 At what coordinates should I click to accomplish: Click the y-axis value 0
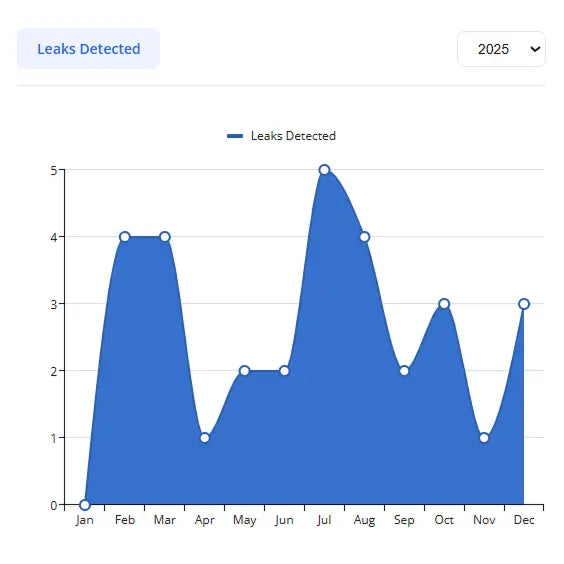coord(54,505)
